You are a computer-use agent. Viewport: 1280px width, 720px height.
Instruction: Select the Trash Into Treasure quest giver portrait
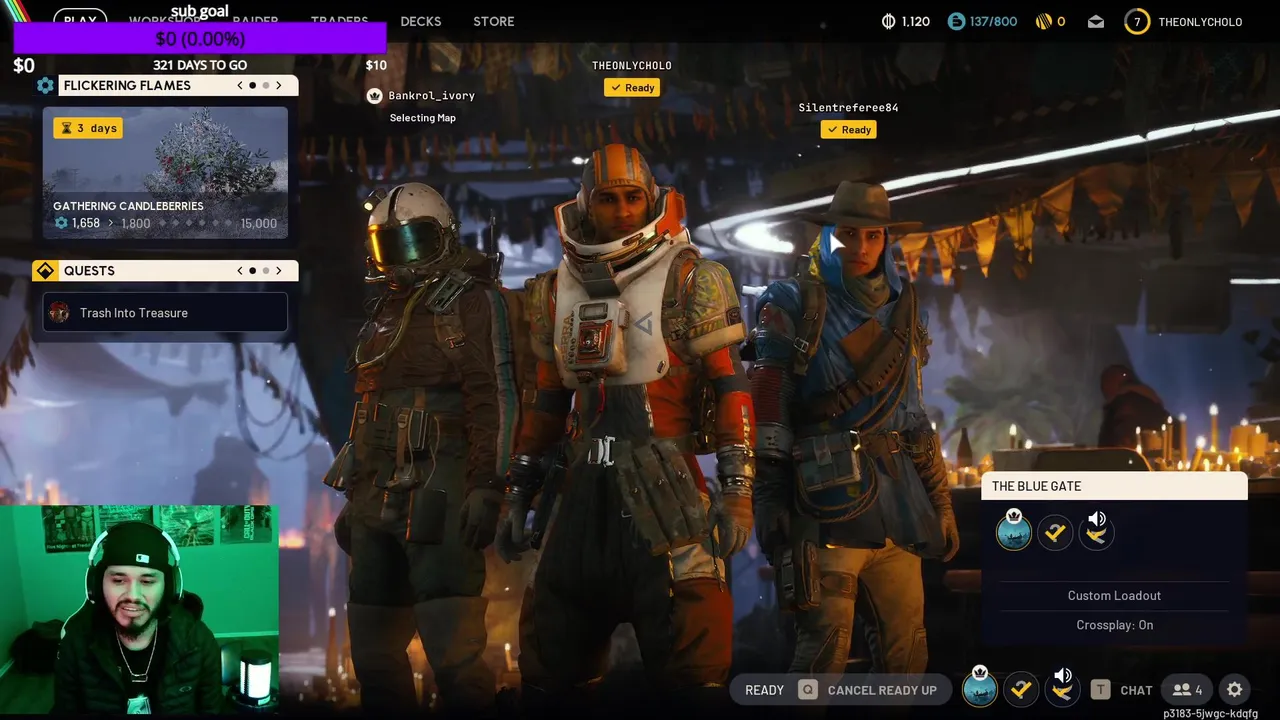(59, 313)
